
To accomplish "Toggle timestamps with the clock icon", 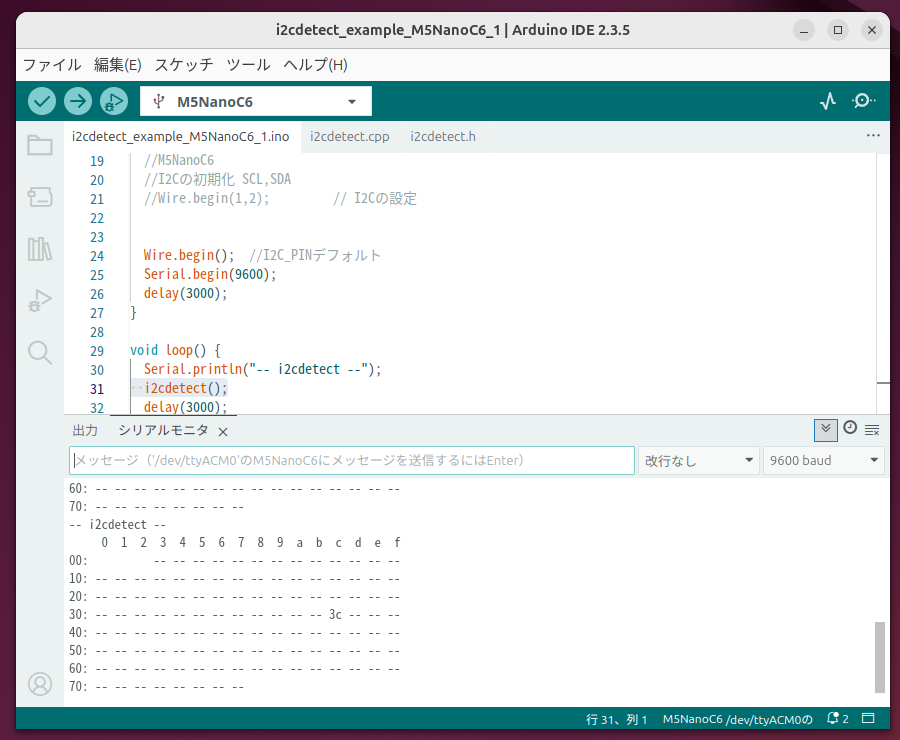I will tap(850, 428).
